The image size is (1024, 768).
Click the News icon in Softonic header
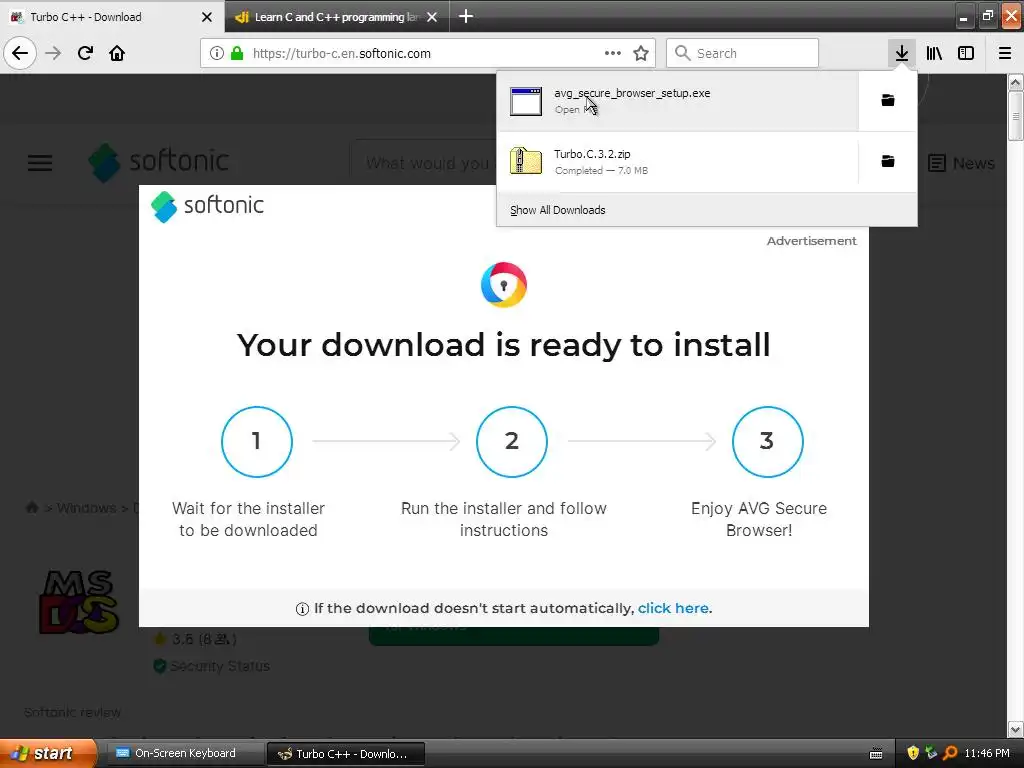click(936, 163)
